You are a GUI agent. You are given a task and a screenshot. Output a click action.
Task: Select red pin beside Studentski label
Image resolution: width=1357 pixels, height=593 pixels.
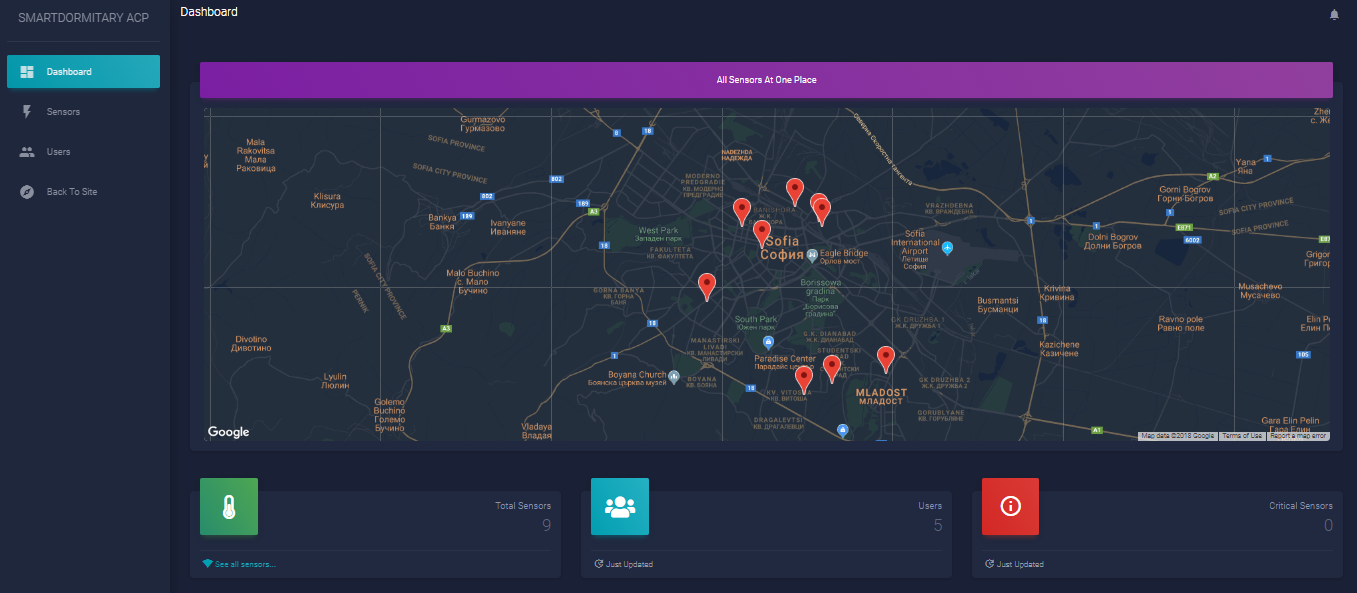click(831, 368)
